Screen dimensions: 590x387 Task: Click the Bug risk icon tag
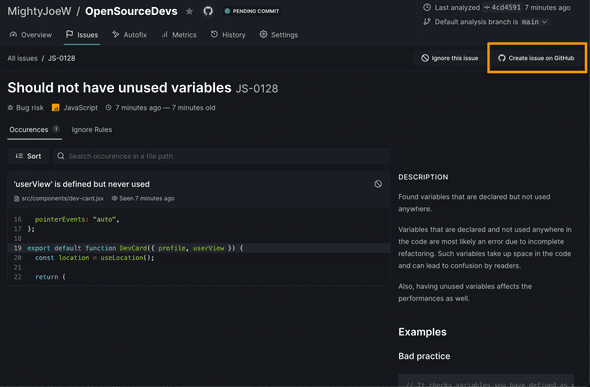click(26, 108)
